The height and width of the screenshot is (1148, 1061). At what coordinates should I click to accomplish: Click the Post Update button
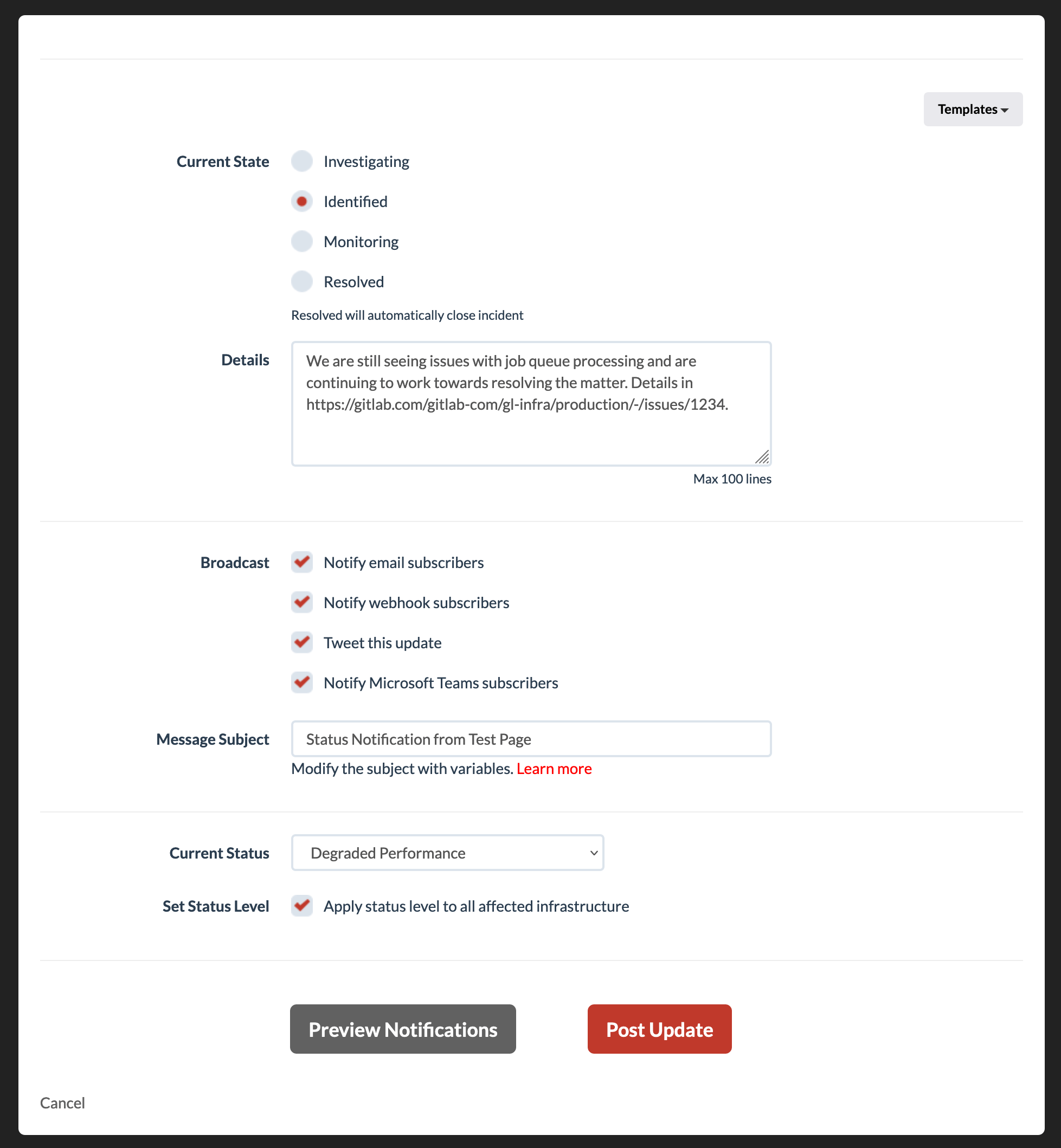[x=659, y=1028]
